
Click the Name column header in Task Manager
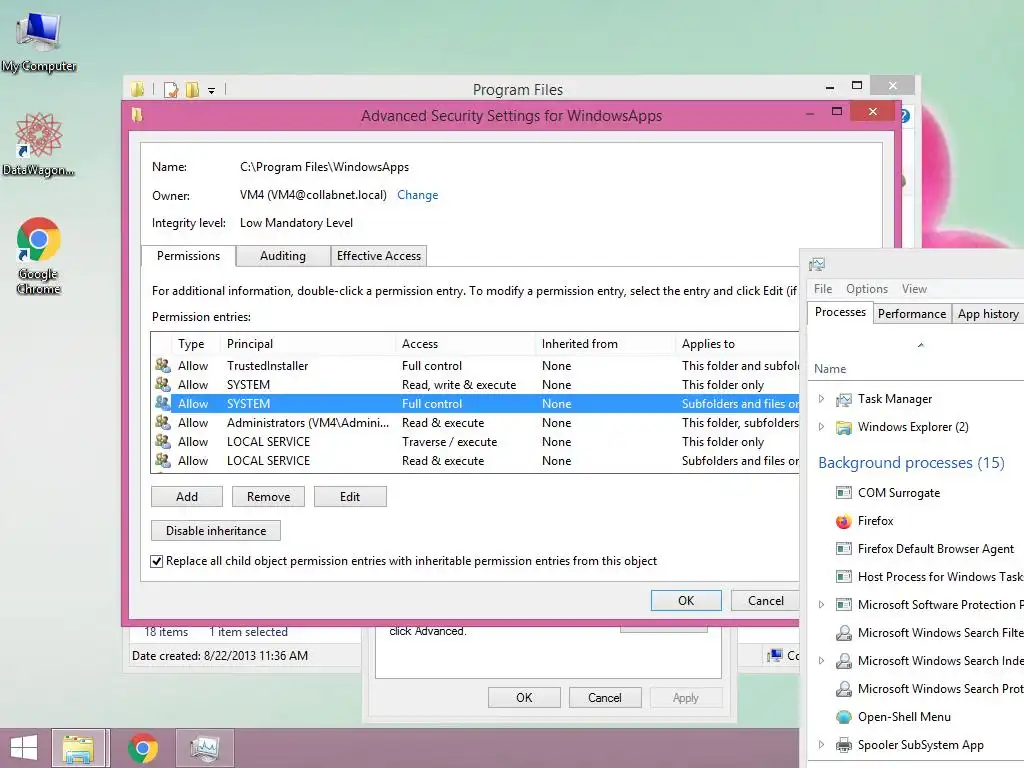830,369
